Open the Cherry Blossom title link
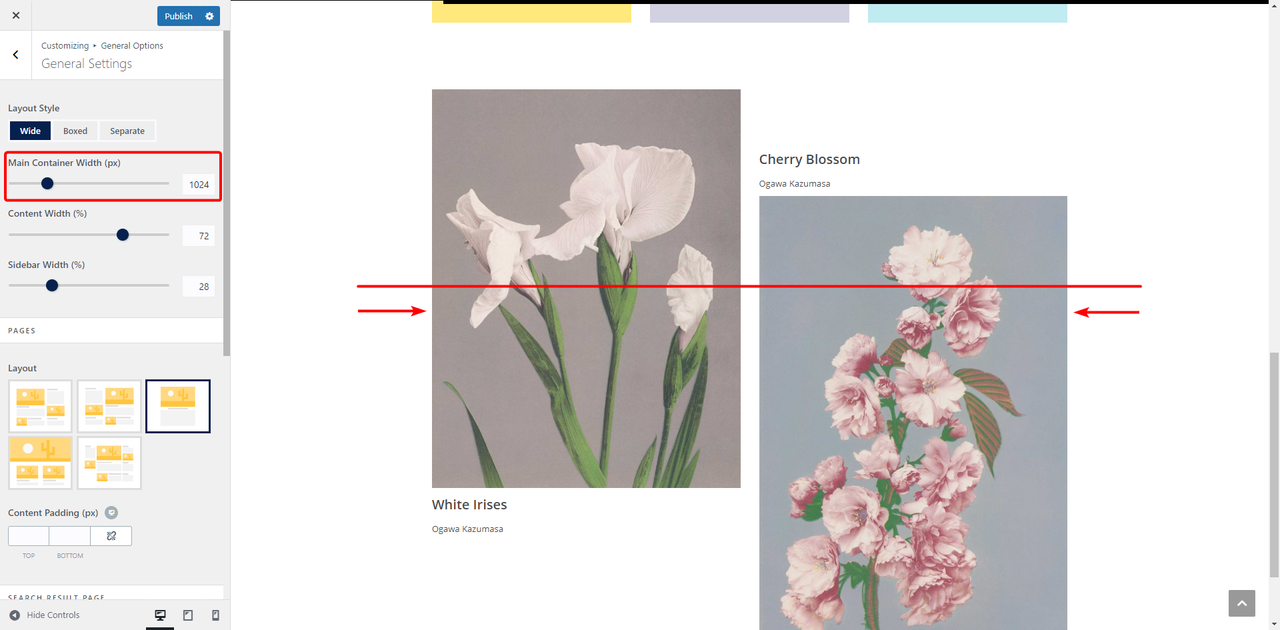1280x630 pixels. click(x=809, y=159)
